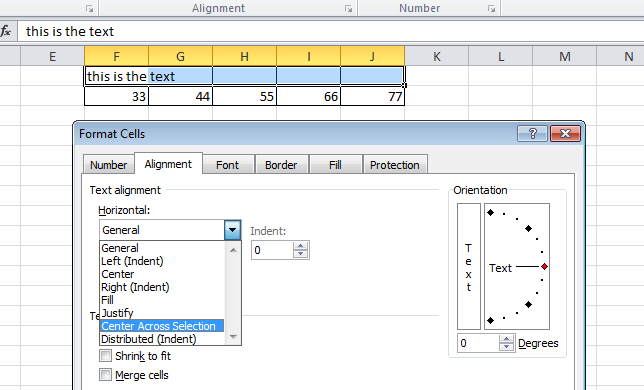Set orientation to the bottom diamond marker
This screenshot has height=390, width=644.
[490, 320]
